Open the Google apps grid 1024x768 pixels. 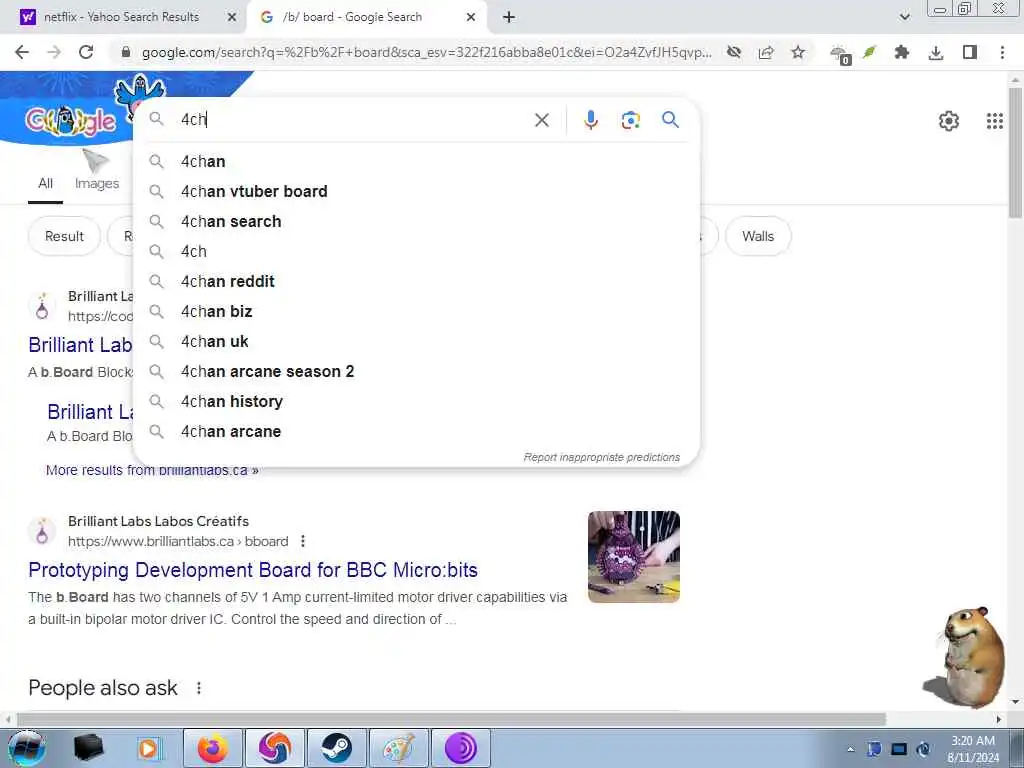click(994, 121)
